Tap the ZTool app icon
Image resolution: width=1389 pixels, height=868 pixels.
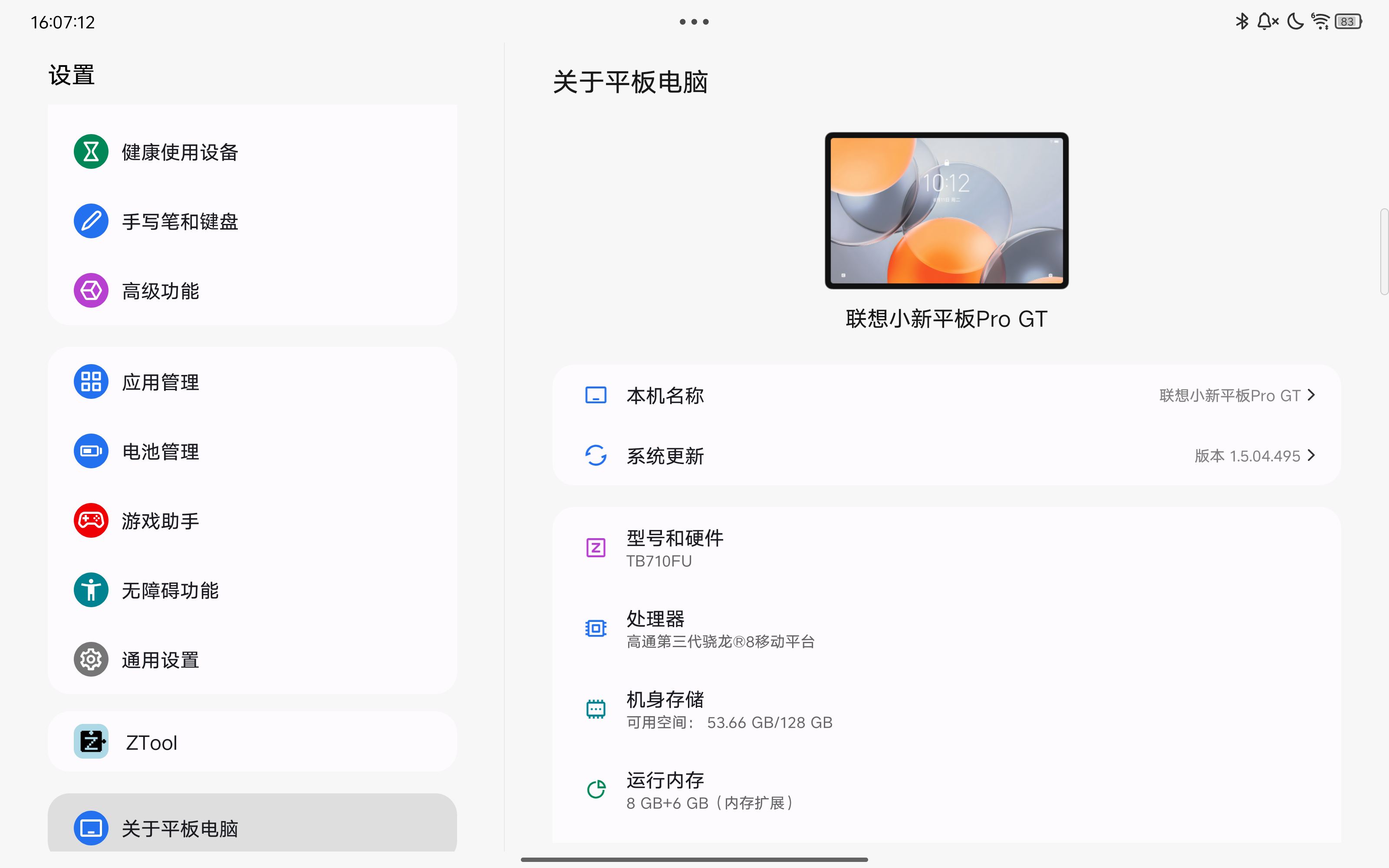pos(91,742)
